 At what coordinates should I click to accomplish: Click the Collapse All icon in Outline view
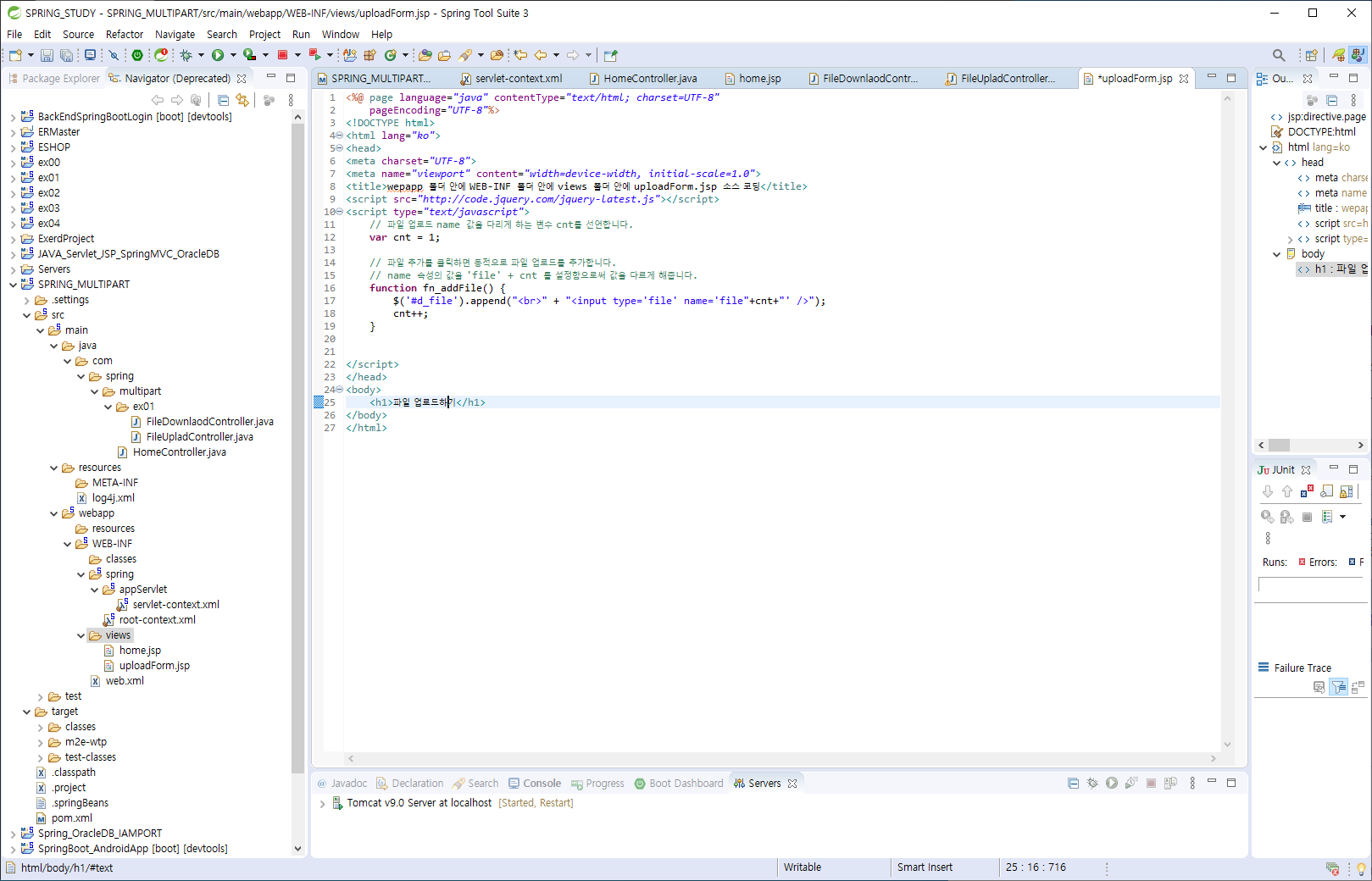[x=1331, y=100]
